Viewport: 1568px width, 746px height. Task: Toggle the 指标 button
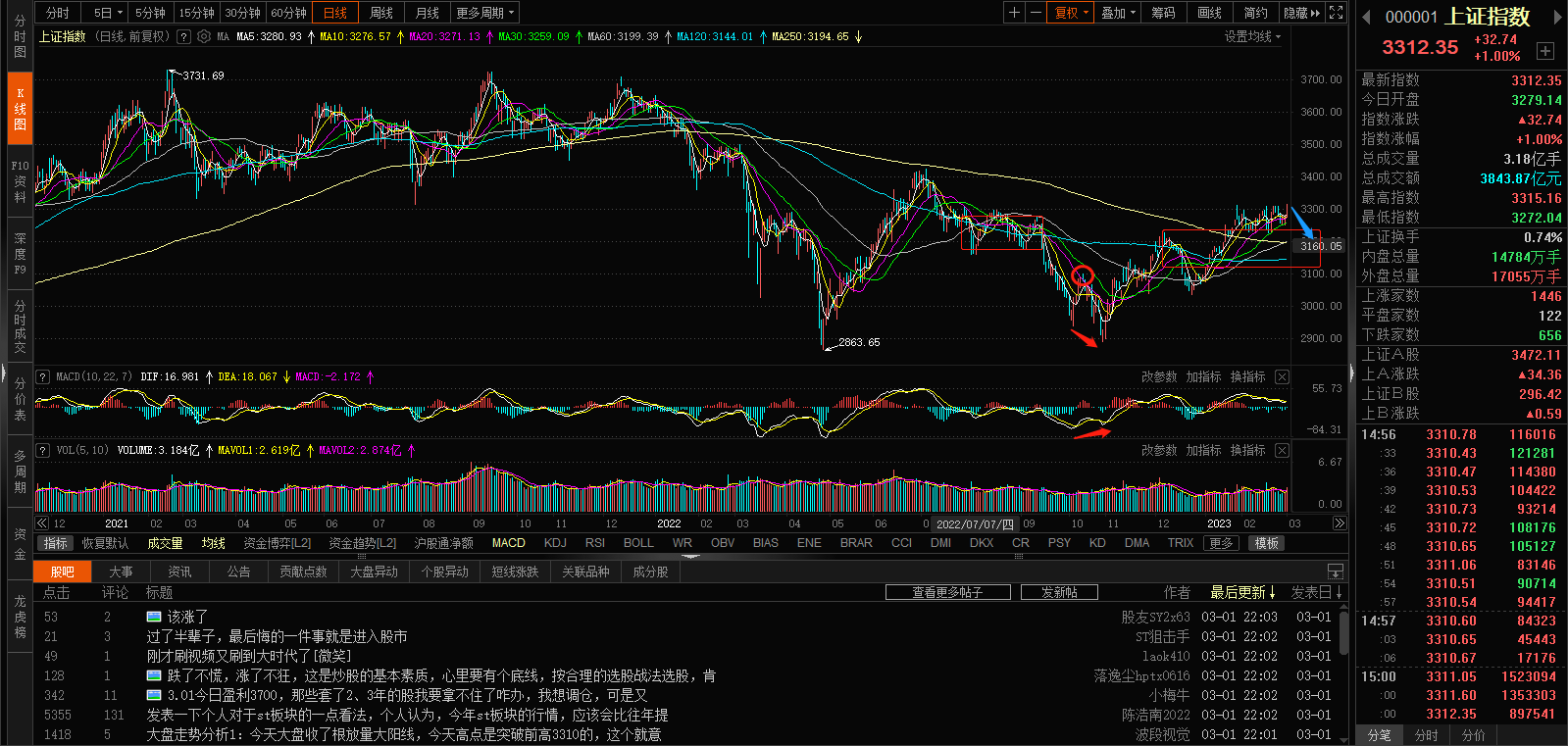[55, 543]
